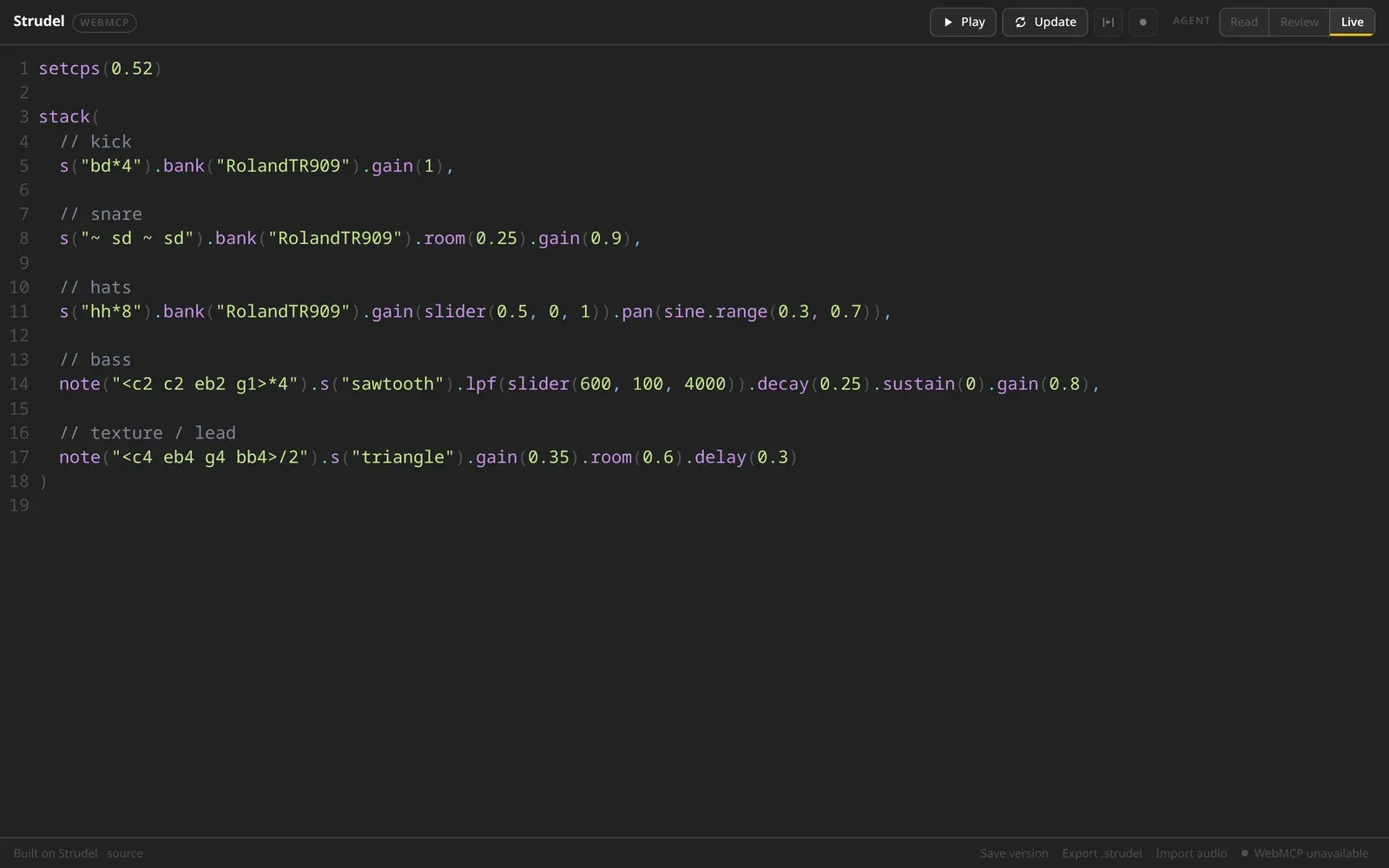Click Import audio in the footer
1389x868 pixels.
[x=1191, y=853]
